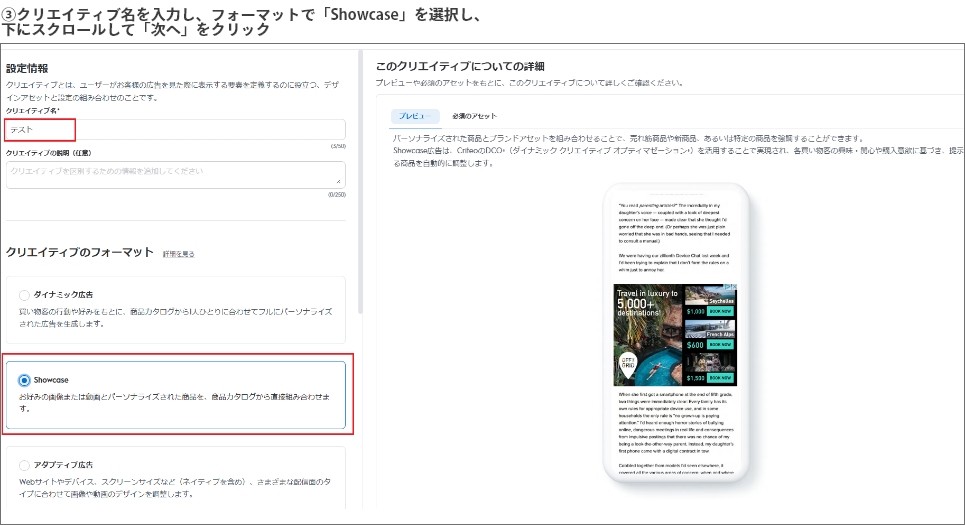Select the Showcase radio button
The height and width of the screenshot is (525, 965).
[x=24, y=380]
